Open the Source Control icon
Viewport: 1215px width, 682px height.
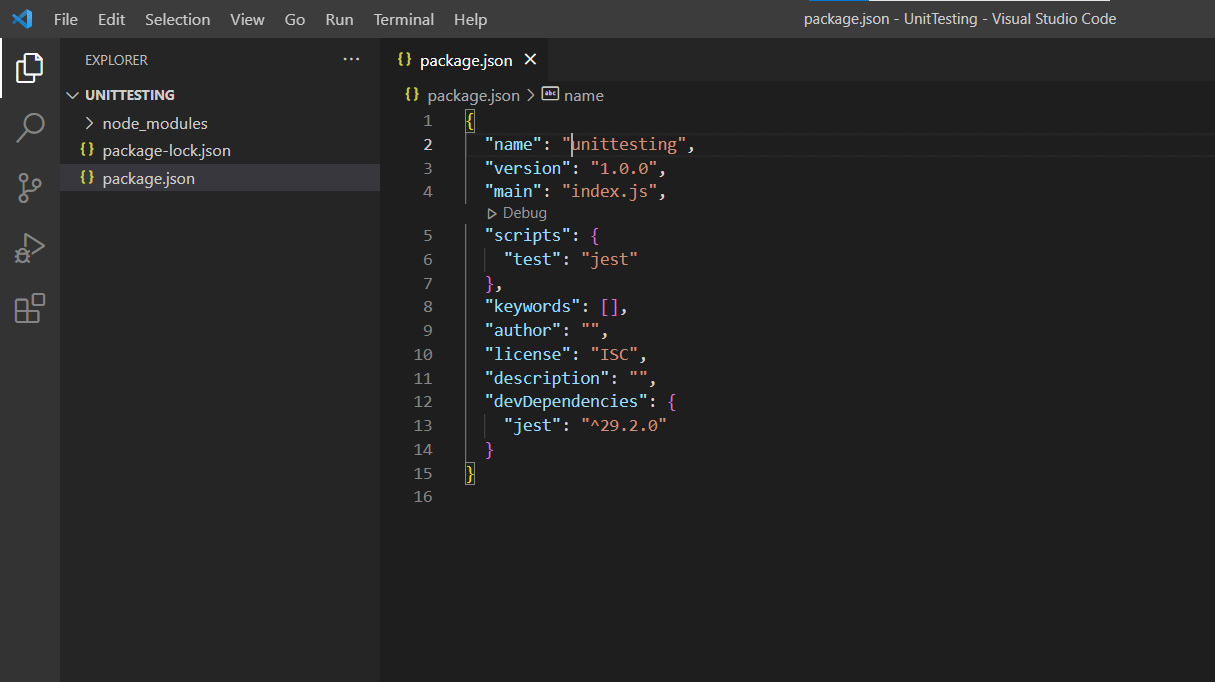point(29,188)
